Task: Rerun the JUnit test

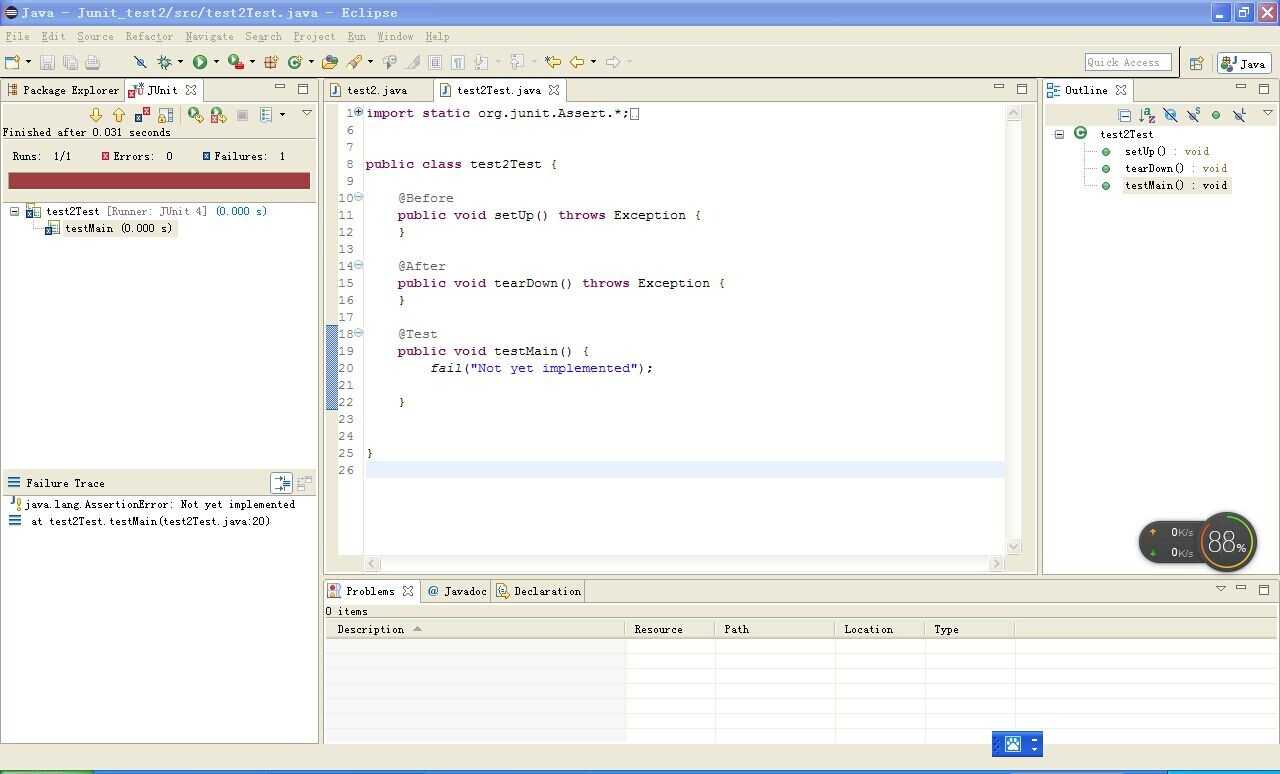Action: [195, 115]
